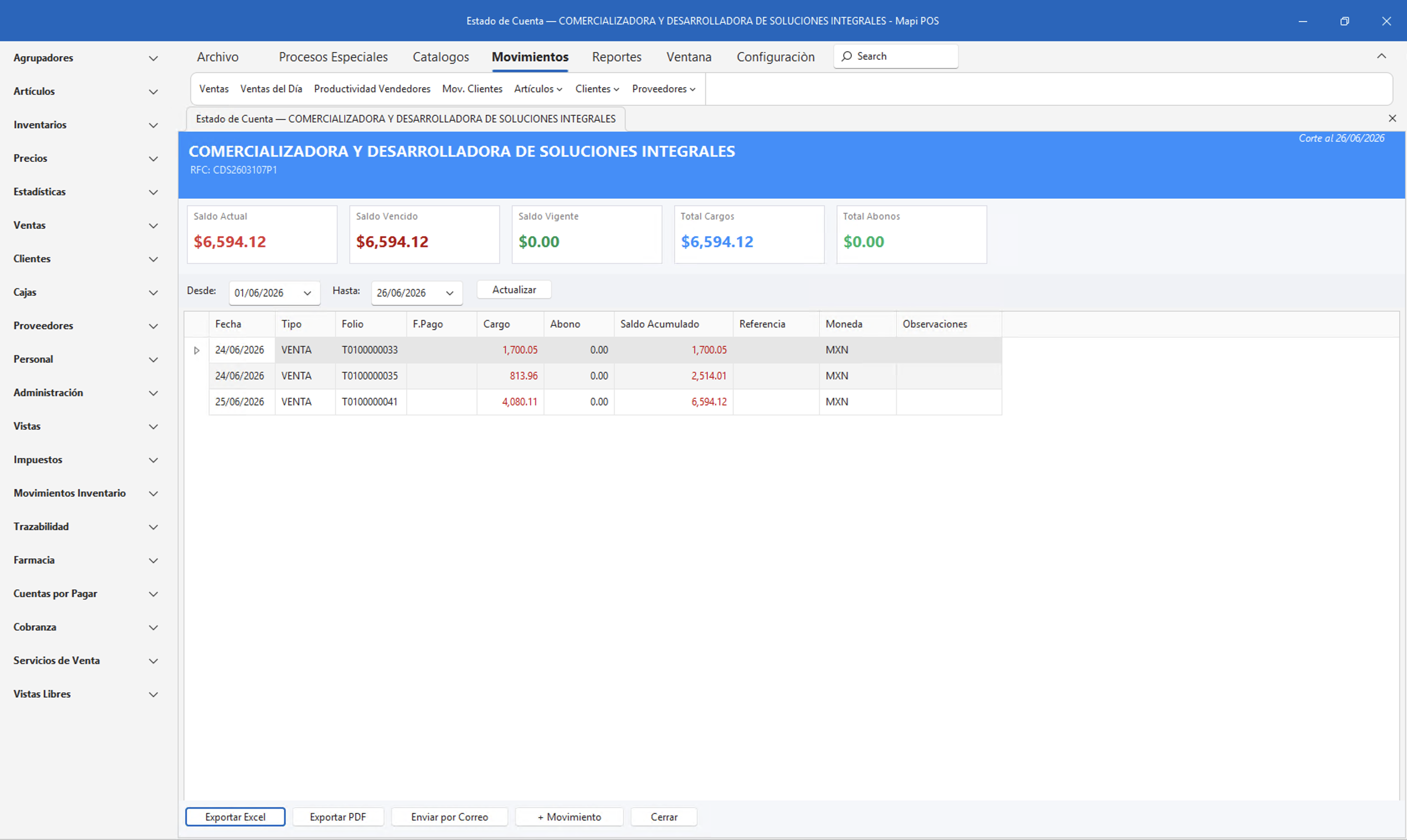Expand the Agrupadores sidebar section
The height and width of the screenshot is (840, 1407).
pyautogui.click(x=153, y=58)
